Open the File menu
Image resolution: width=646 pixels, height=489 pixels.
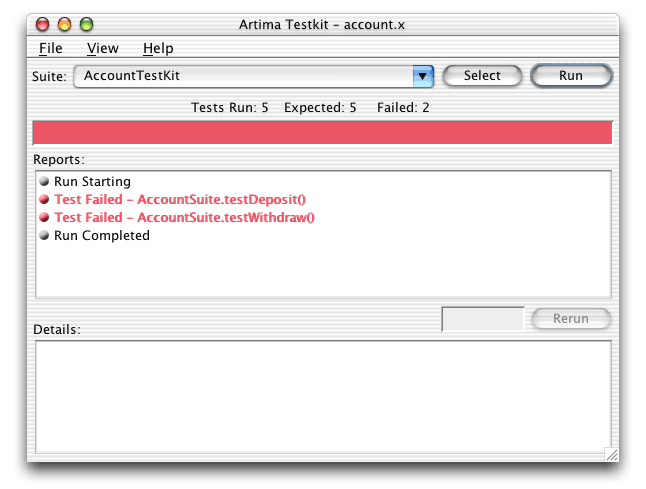51,49
